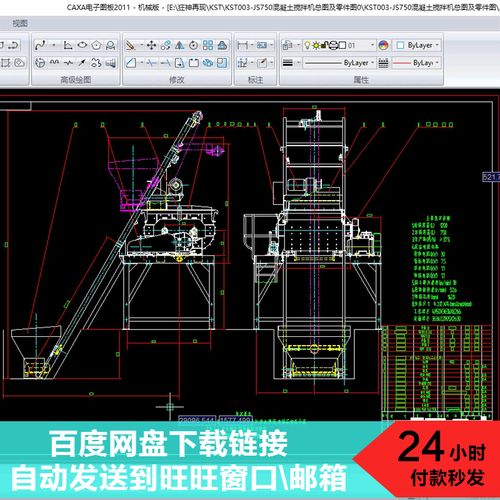The width and height of the screenshot is (500, 500).
Task: Click the display order square icon
Action: (x=222, y=63)
